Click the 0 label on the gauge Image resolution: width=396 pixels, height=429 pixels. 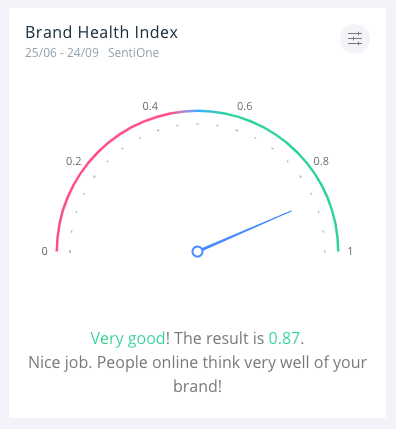[44, 251]
